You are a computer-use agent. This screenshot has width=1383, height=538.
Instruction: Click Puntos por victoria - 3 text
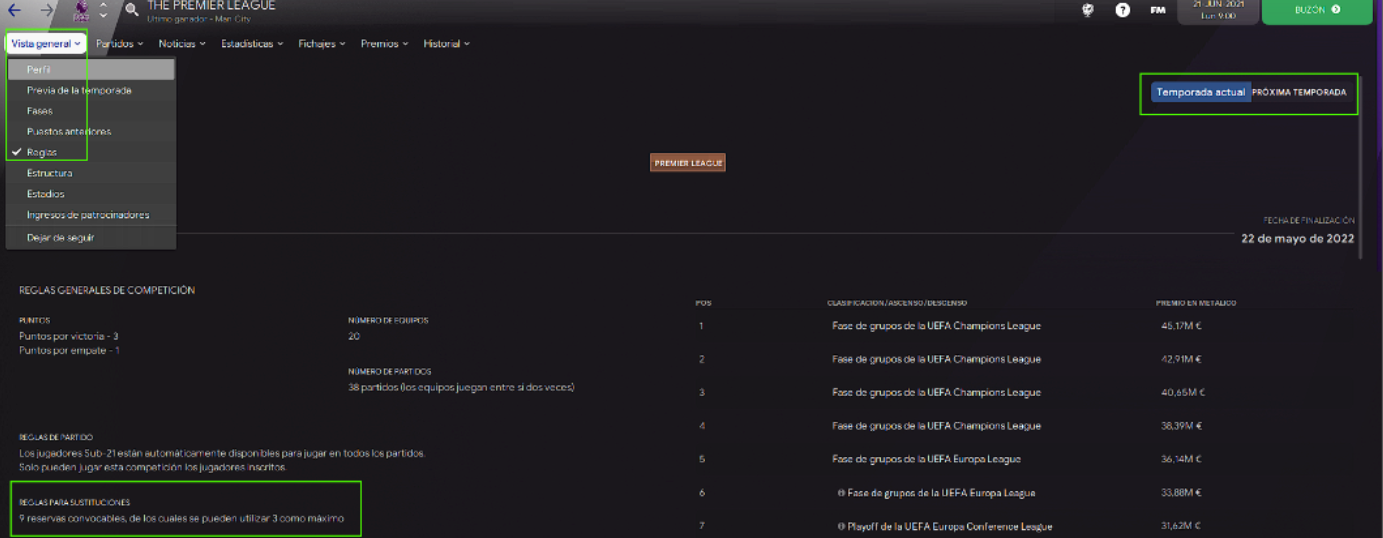coord(68,336)
